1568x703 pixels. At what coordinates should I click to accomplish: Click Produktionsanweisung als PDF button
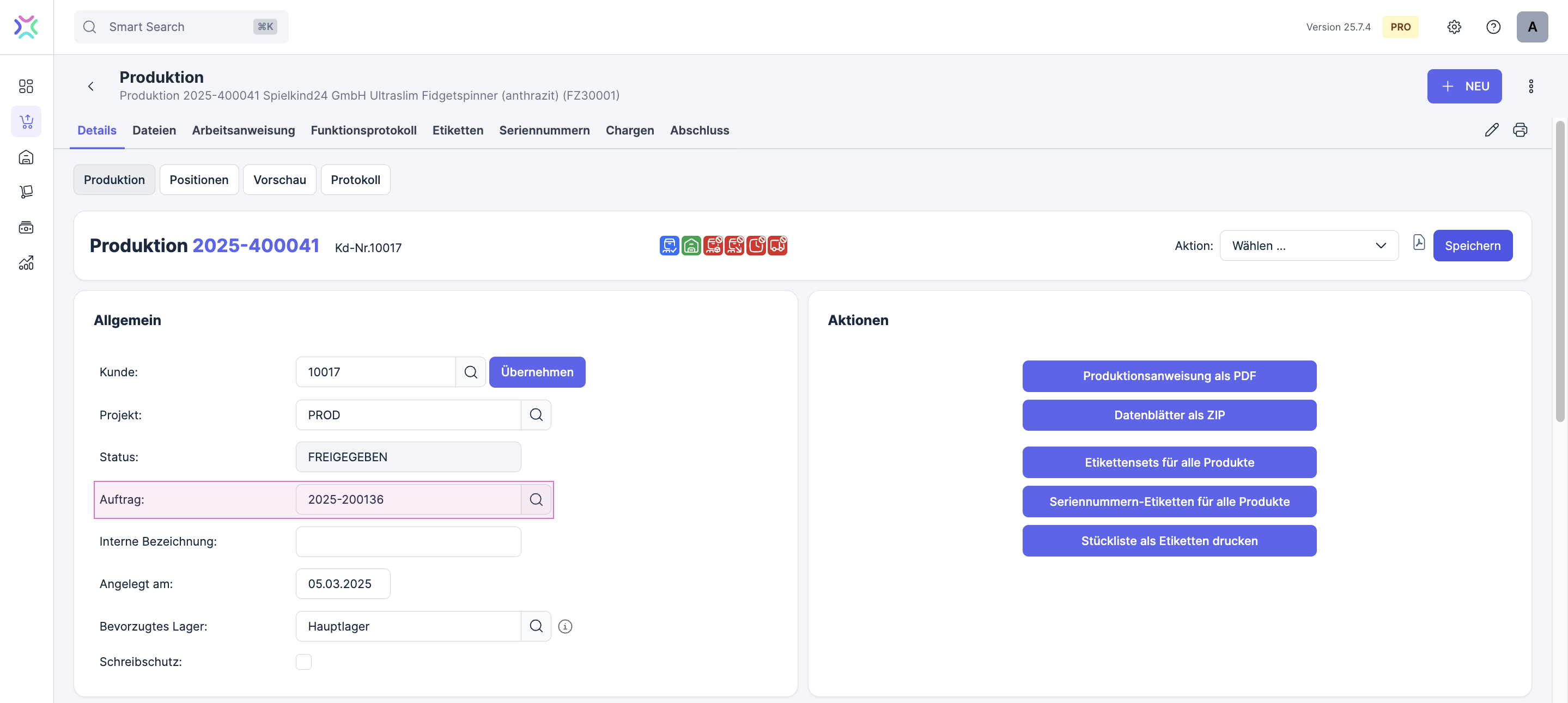coord(1169,376)
